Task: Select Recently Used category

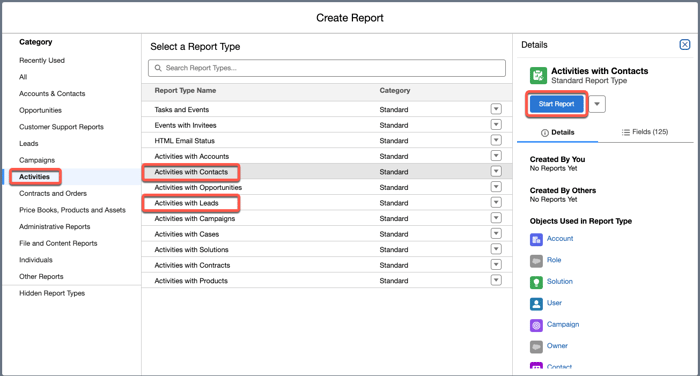Action: pos(42,60)
